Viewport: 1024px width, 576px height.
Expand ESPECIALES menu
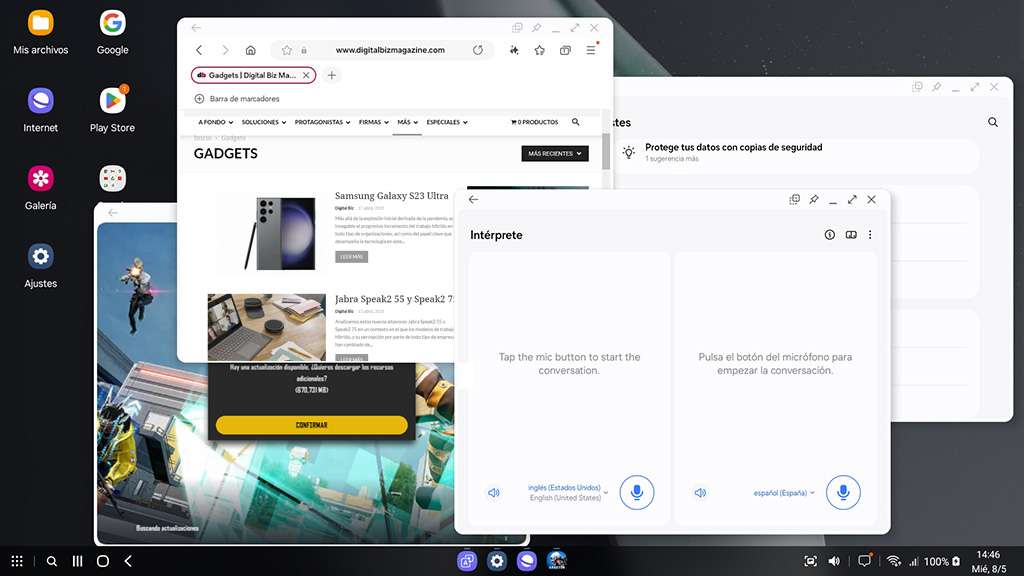pyautogui.click(x=447, y=122)
